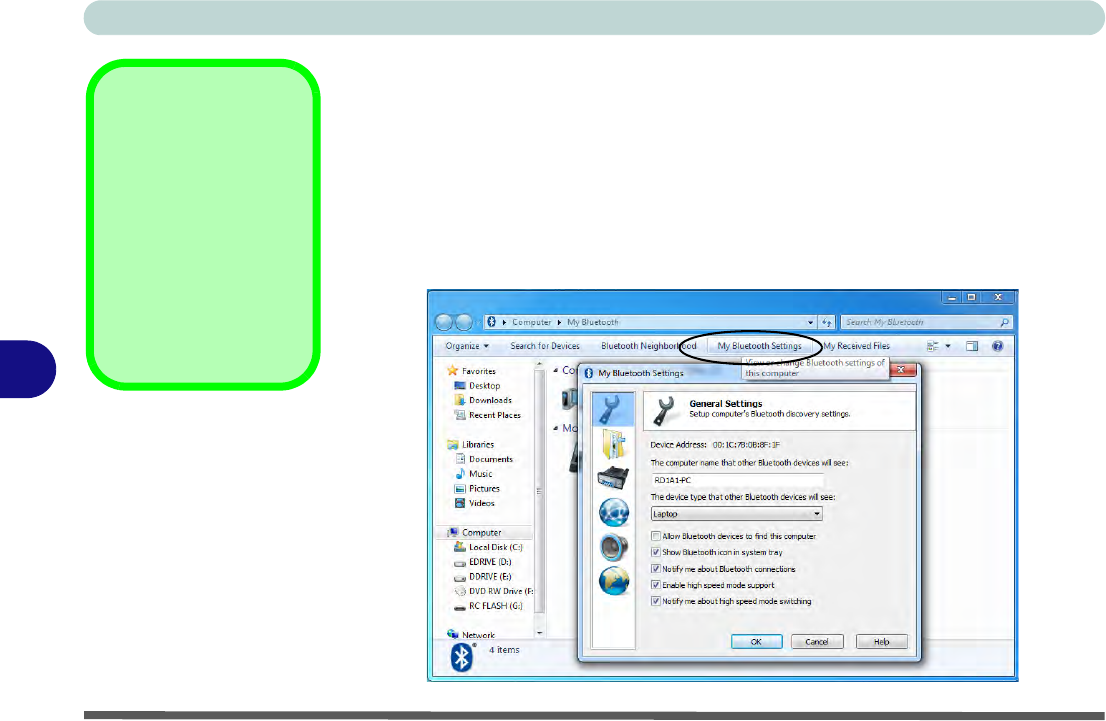The image size is (1106, 721).
Task: Open the Pictures library
Action: point(477,488)
